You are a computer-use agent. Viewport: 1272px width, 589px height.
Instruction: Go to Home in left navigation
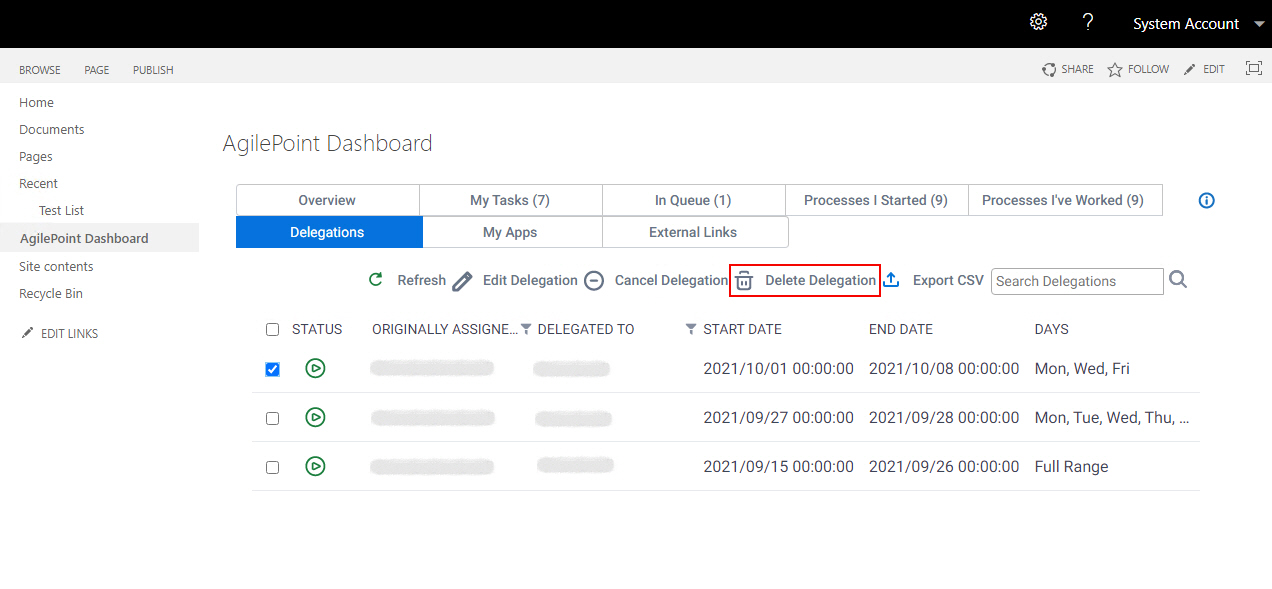tap(36, 102)
